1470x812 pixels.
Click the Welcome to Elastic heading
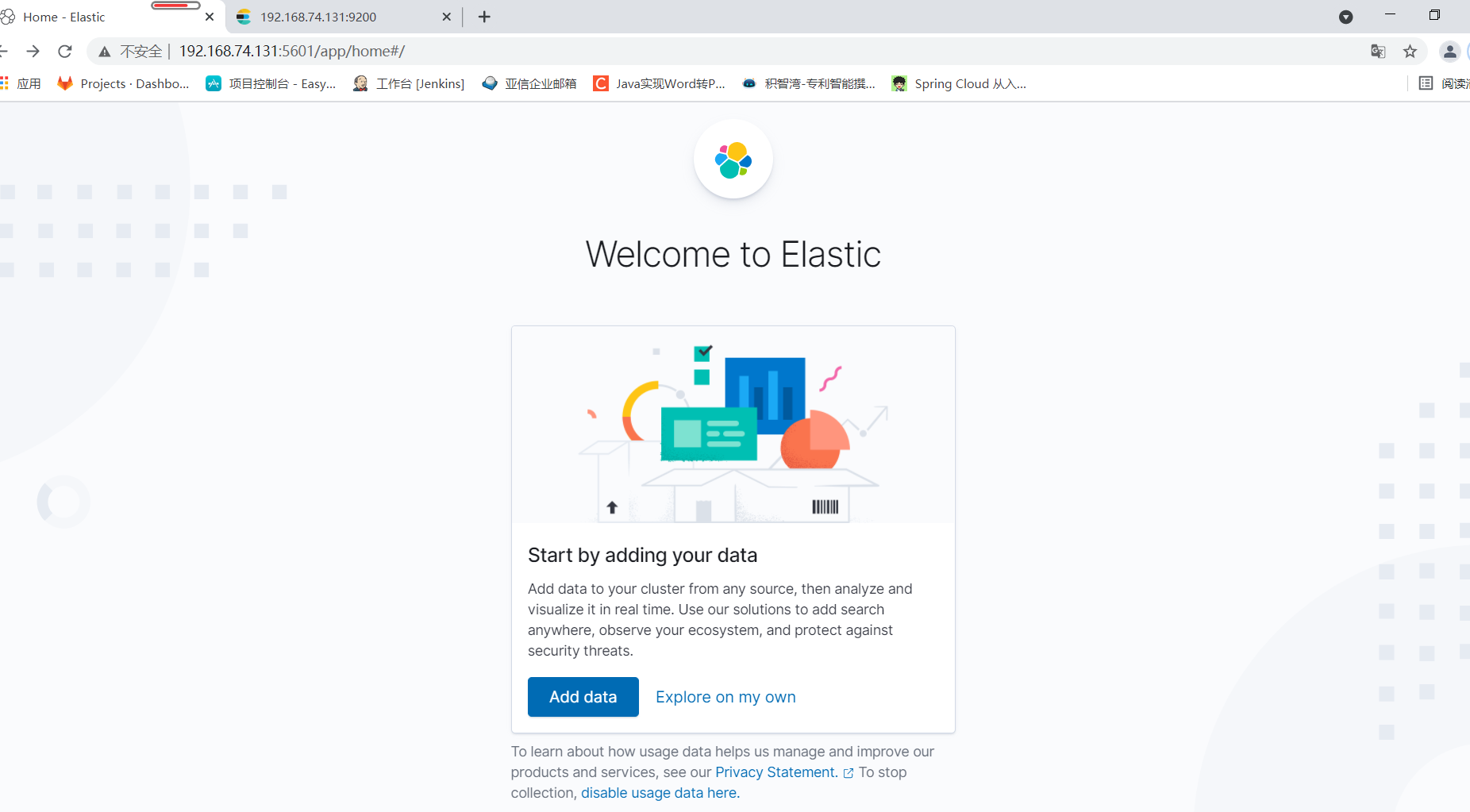pos(733,255)
